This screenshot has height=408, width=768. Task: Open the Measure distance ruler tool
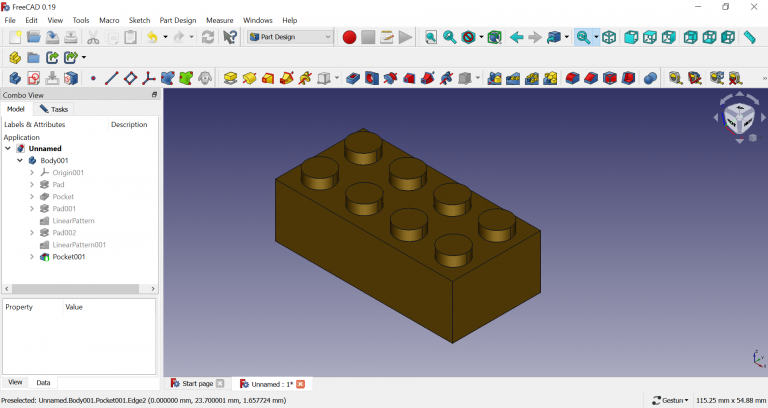pos(749,37)
